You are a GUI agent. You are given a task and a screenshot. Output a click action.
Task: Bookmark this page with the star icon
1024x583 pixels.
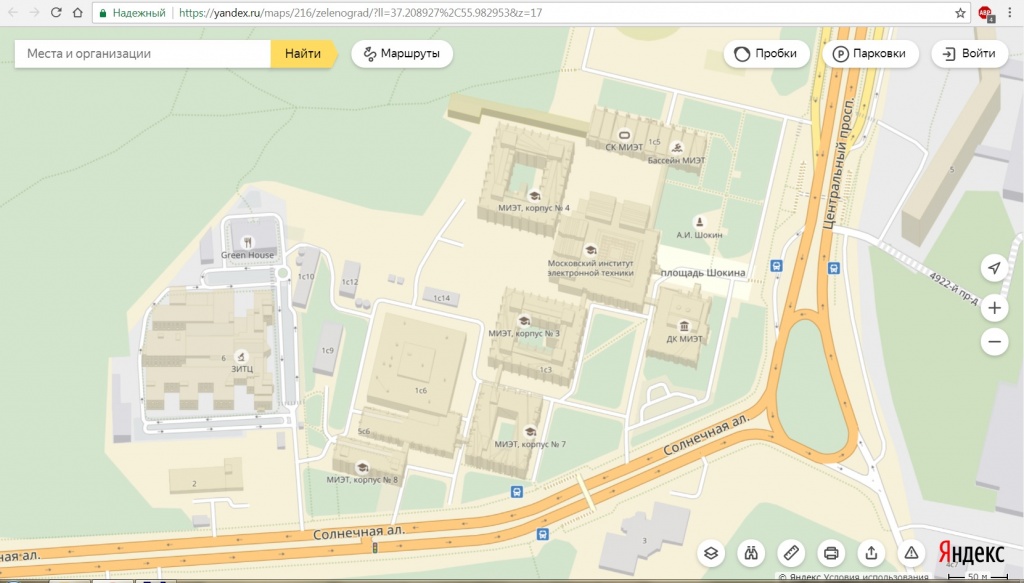click(x=960, y=13)
